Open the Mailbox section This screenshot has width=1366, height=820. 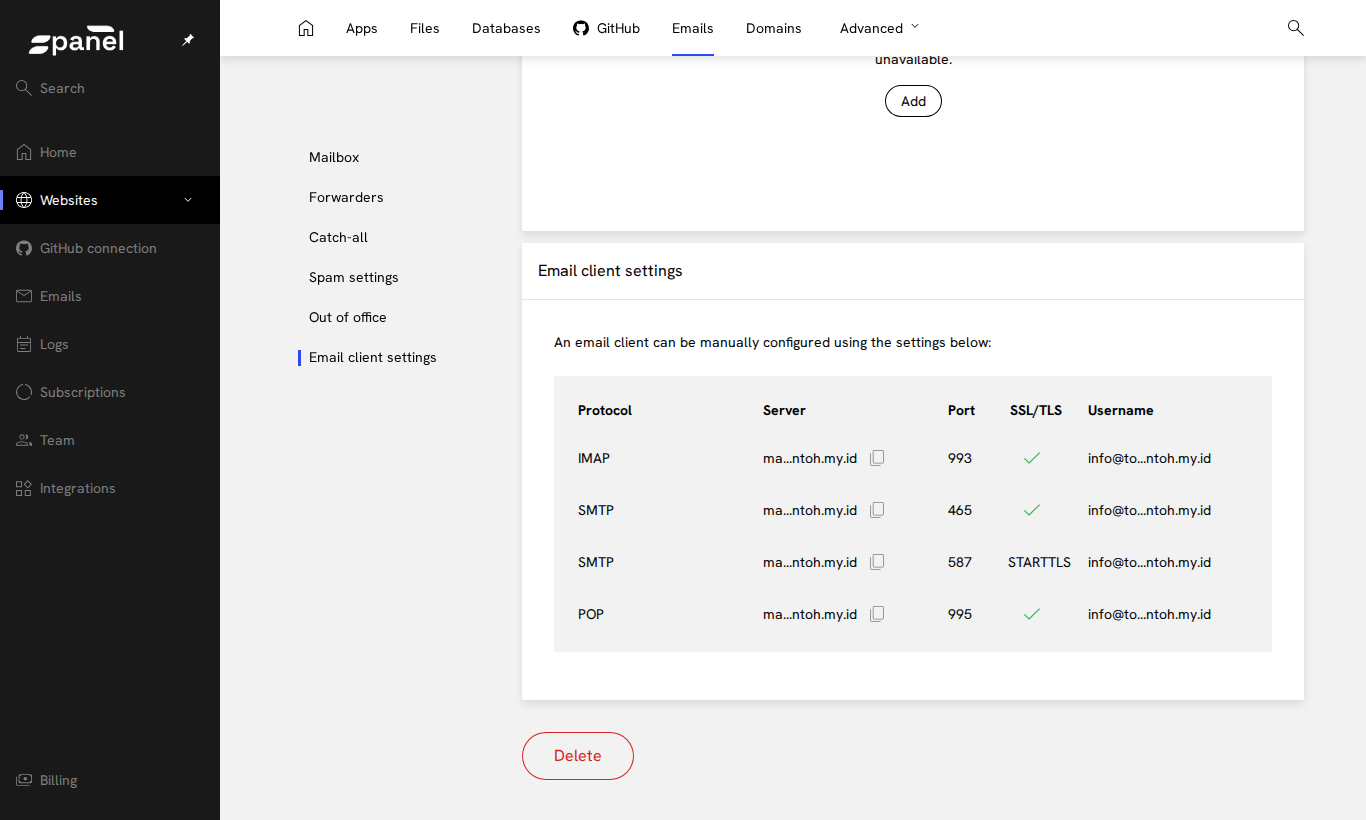coord(334,157)
